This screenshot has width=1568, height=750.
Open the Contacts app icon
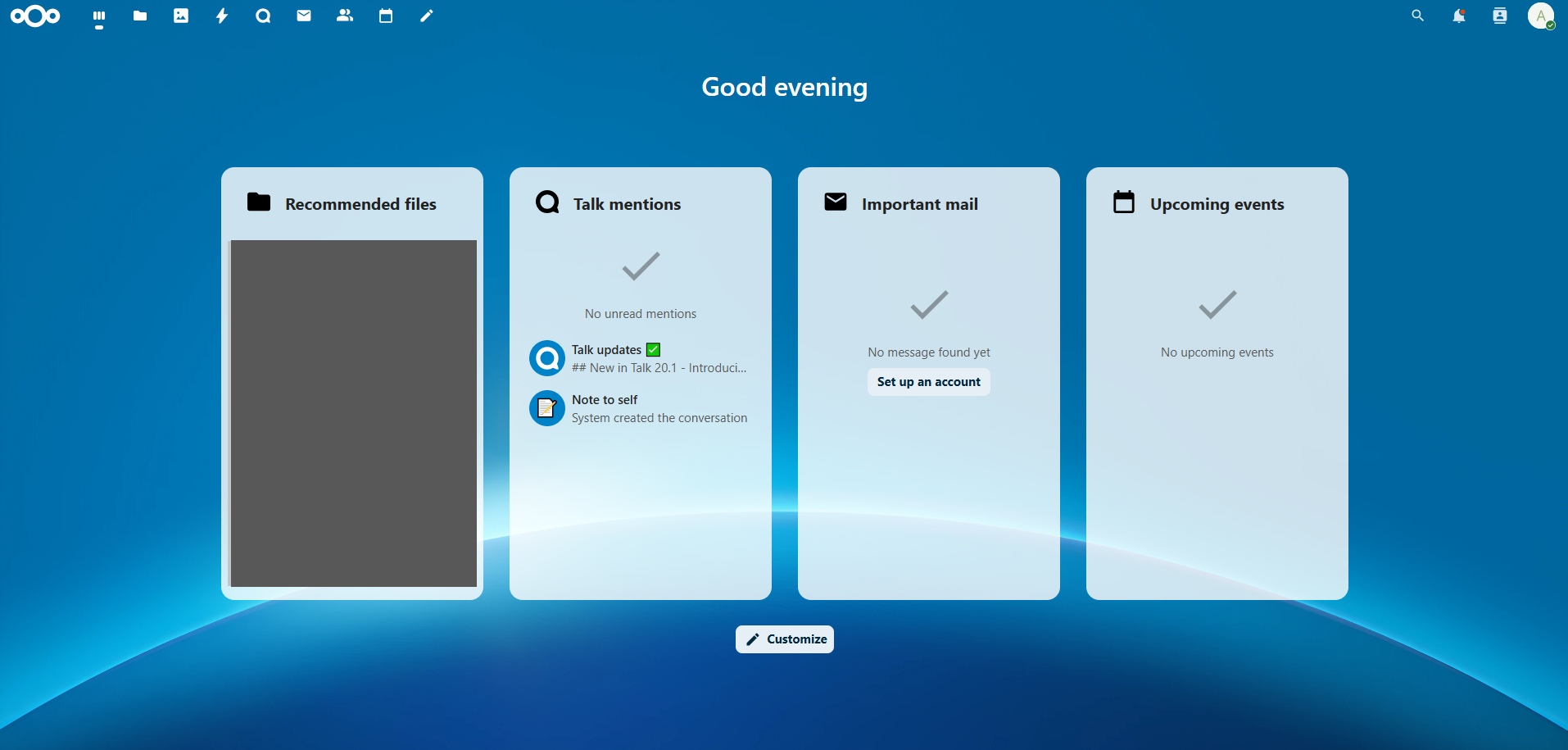click(344, 16)
